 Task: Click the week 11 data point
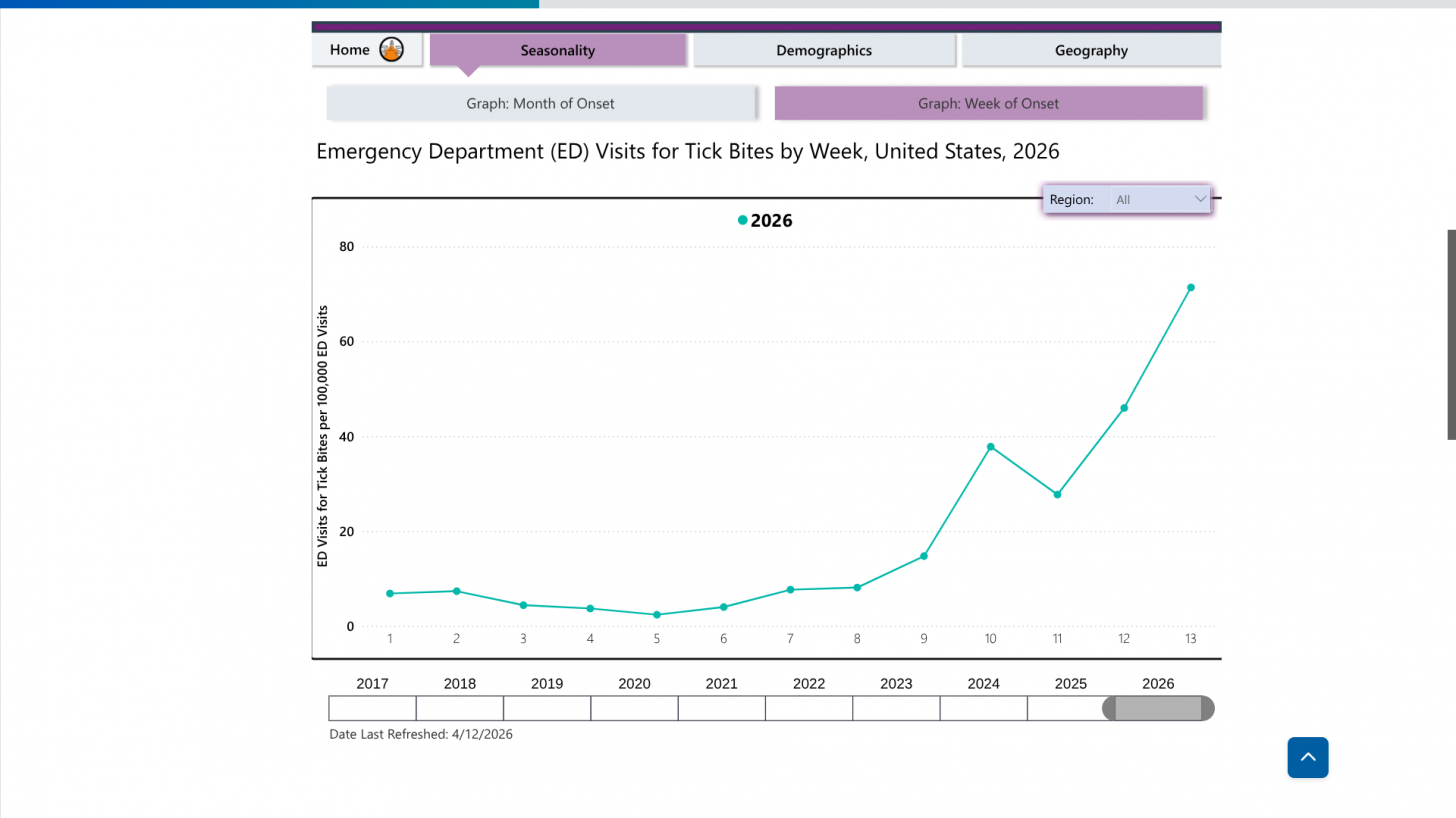pyautogui.click(x=1057, y=495)
